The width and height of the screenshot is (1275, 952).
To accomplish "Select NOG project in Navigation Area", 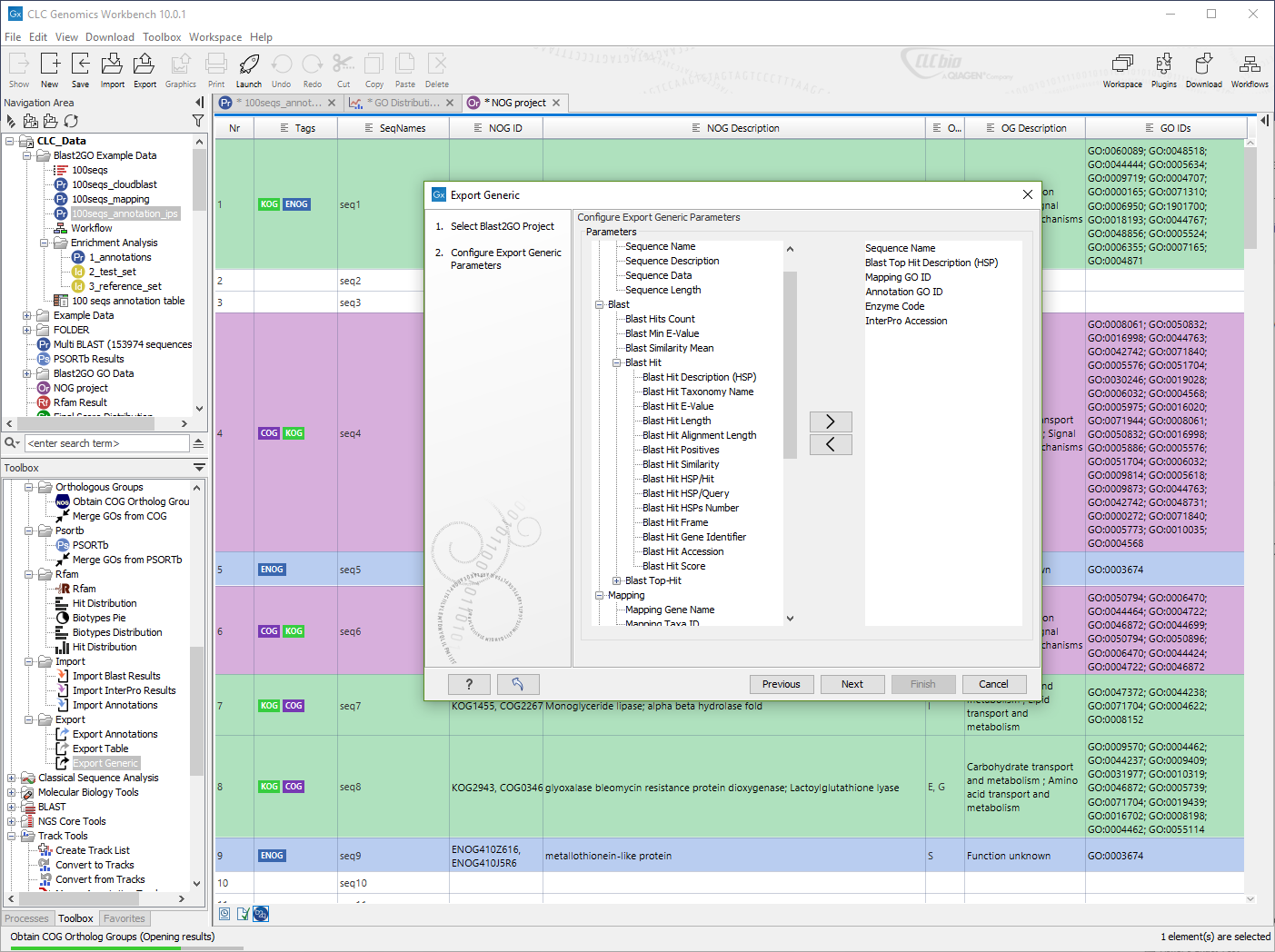I will point(80,388).
